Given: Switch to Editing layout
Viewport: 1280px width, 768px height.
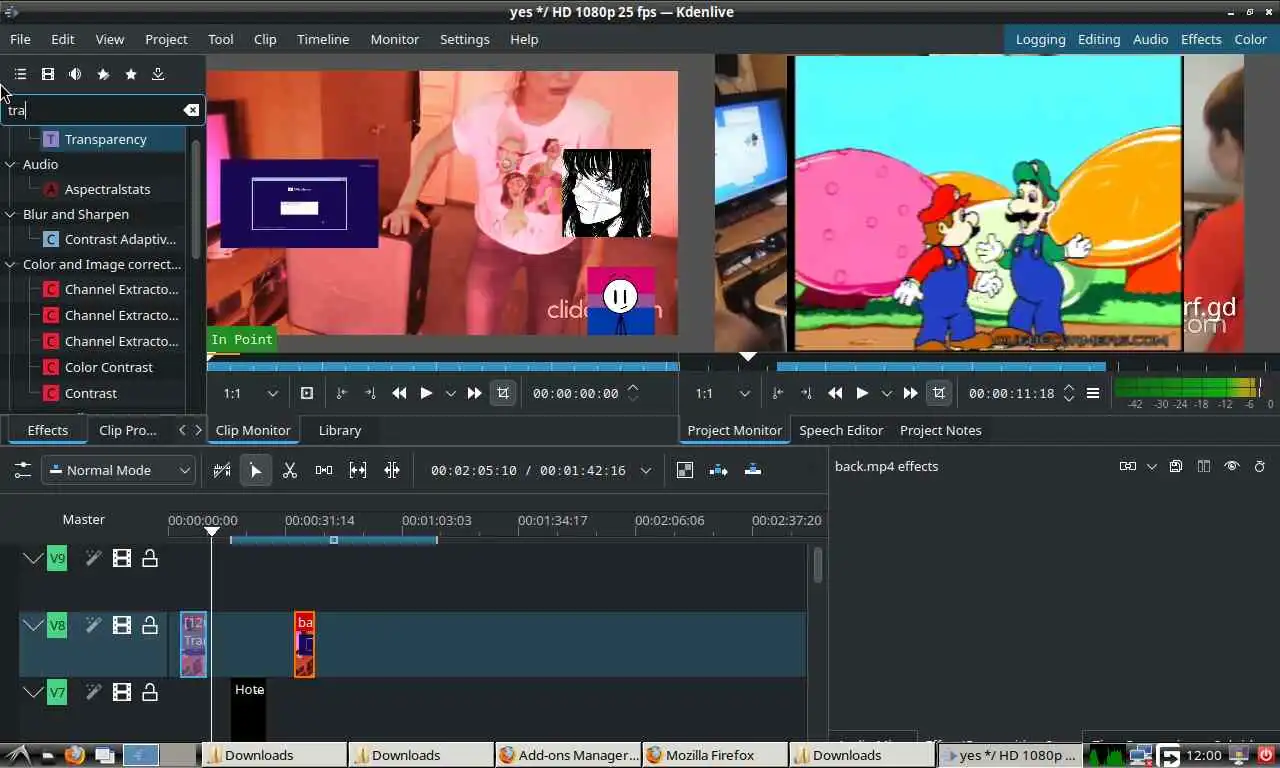Looking at the screenshot, I should (x=1099, y=39).
